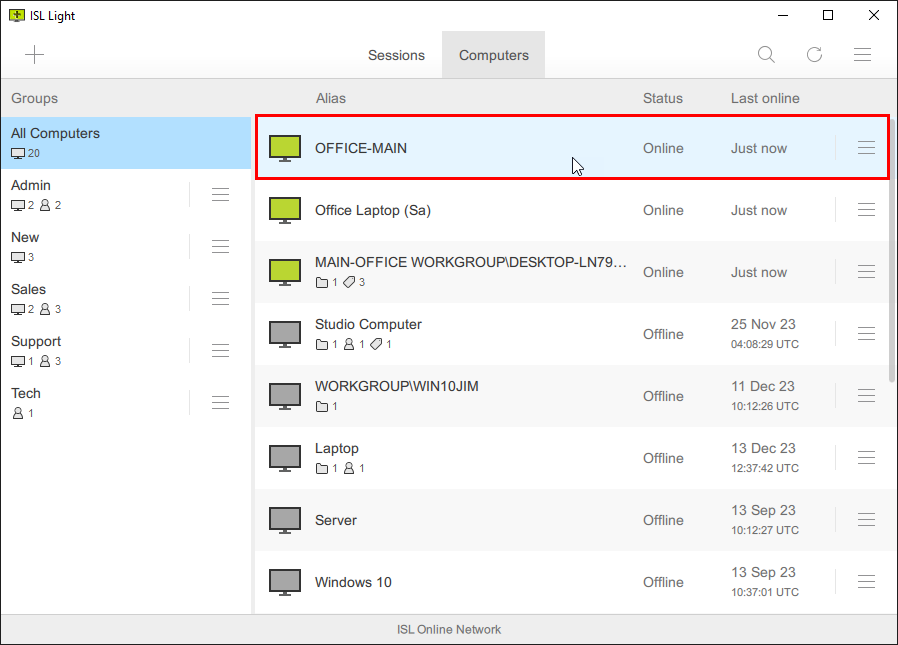Click the tag icon under MAIN-OFFICE WORKGROUP computer
The image size is (898, 645).
348,282
